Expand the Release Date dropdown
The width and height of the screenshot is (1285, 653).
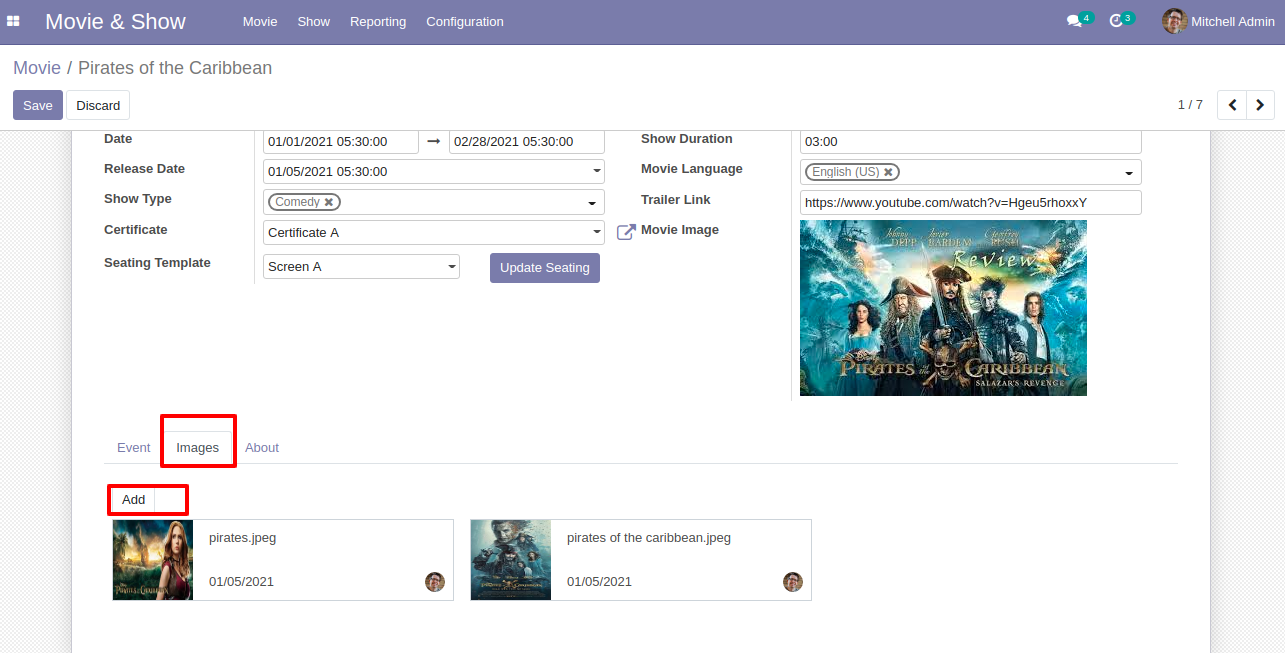point(597,172)
